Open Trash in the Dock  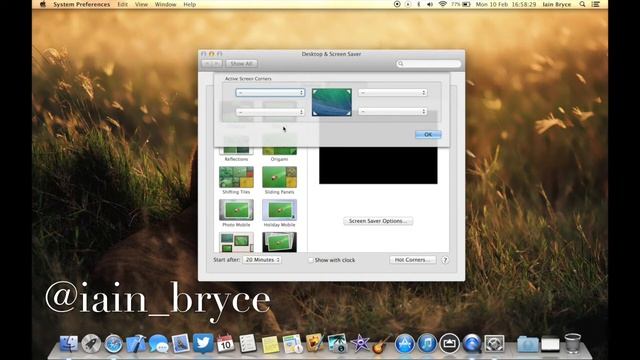coord(573,343)
